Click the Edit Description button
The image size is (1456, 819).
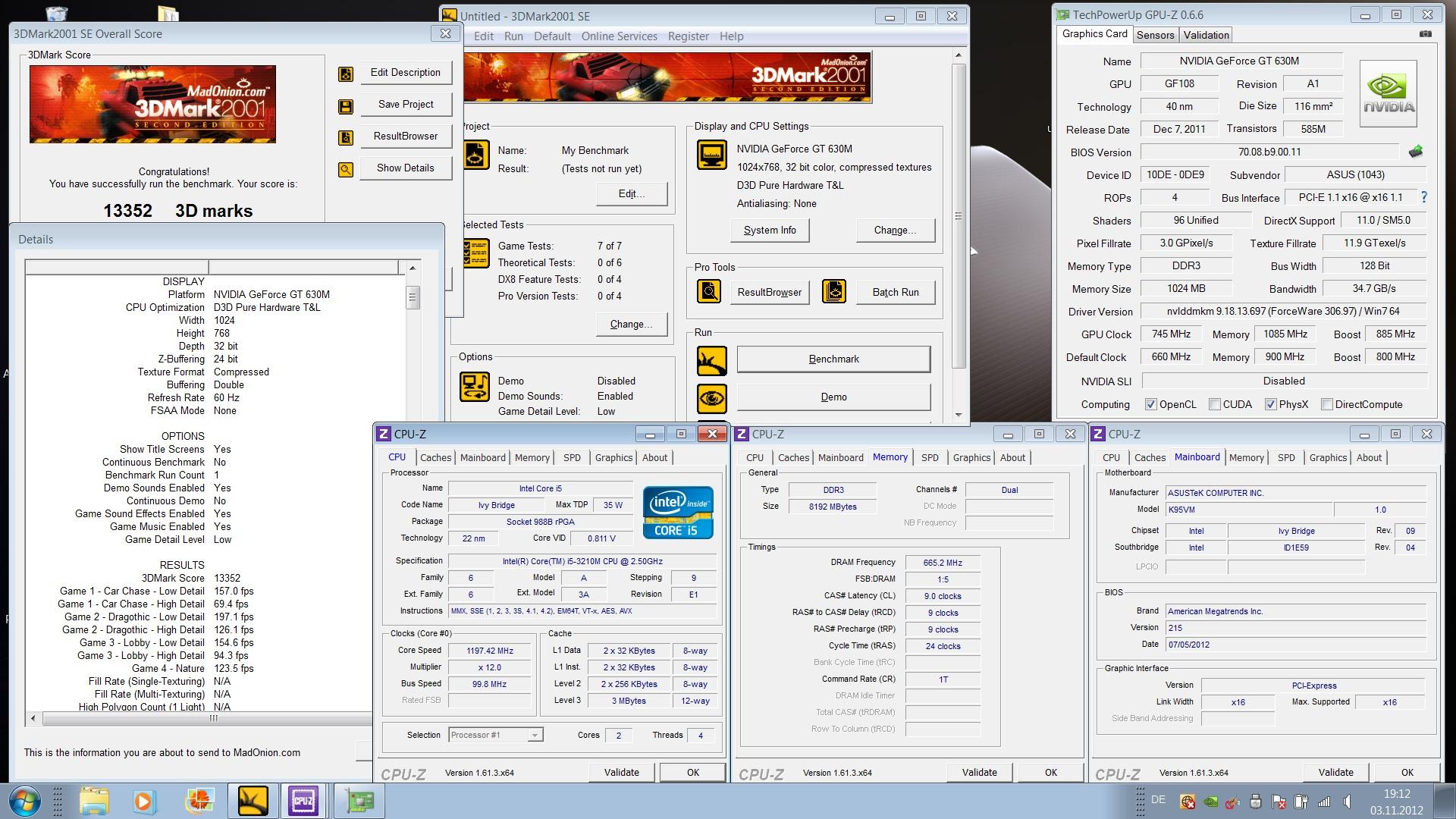click(x=406, y=73)
